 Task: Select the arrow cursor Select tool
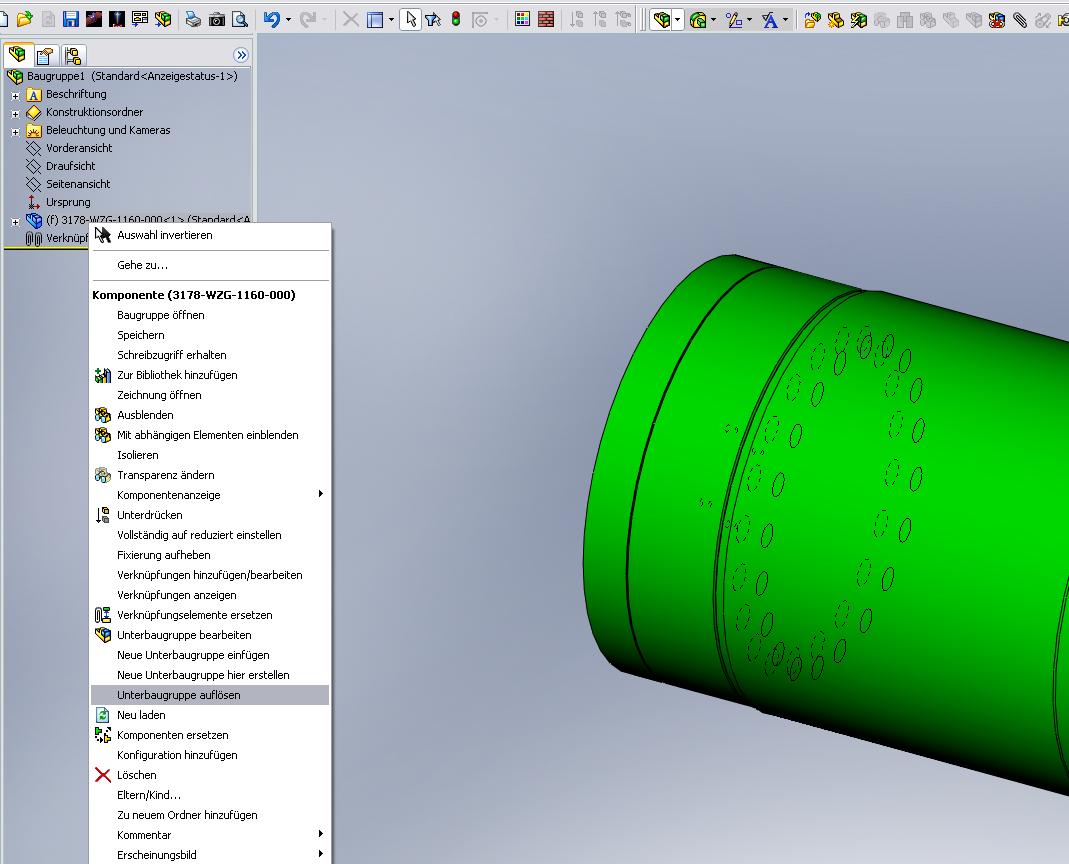point(410,19)
